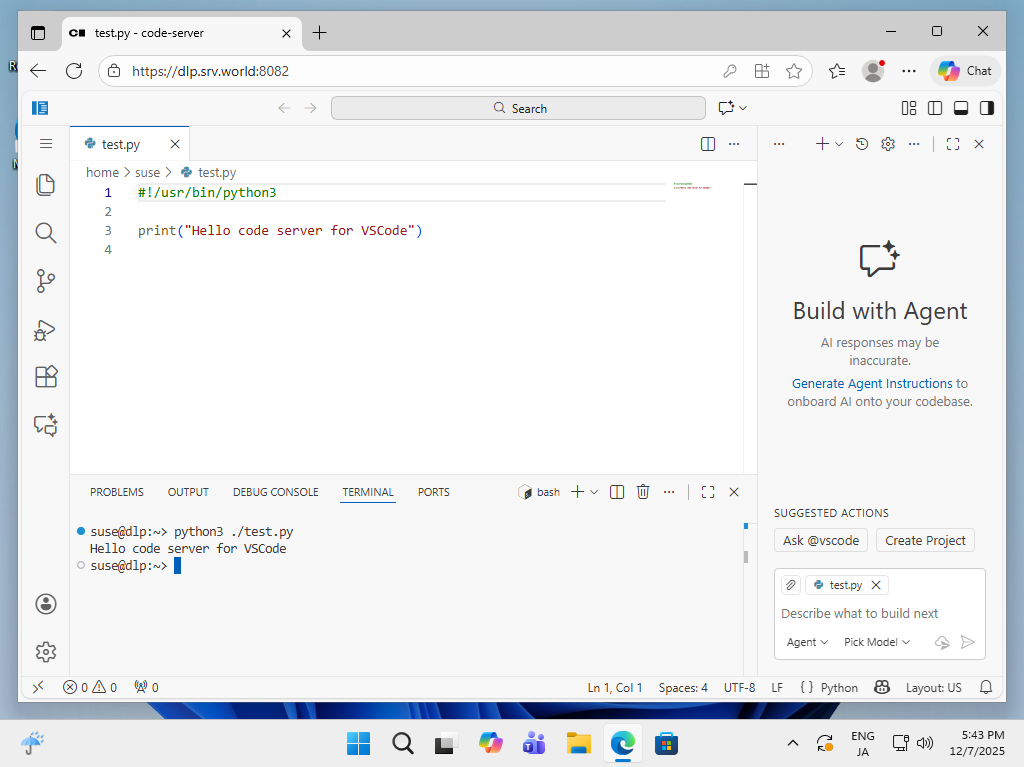This screenshot has width=1024, height=767.
Task: Open the Extensions view
Action: [46, 377]
